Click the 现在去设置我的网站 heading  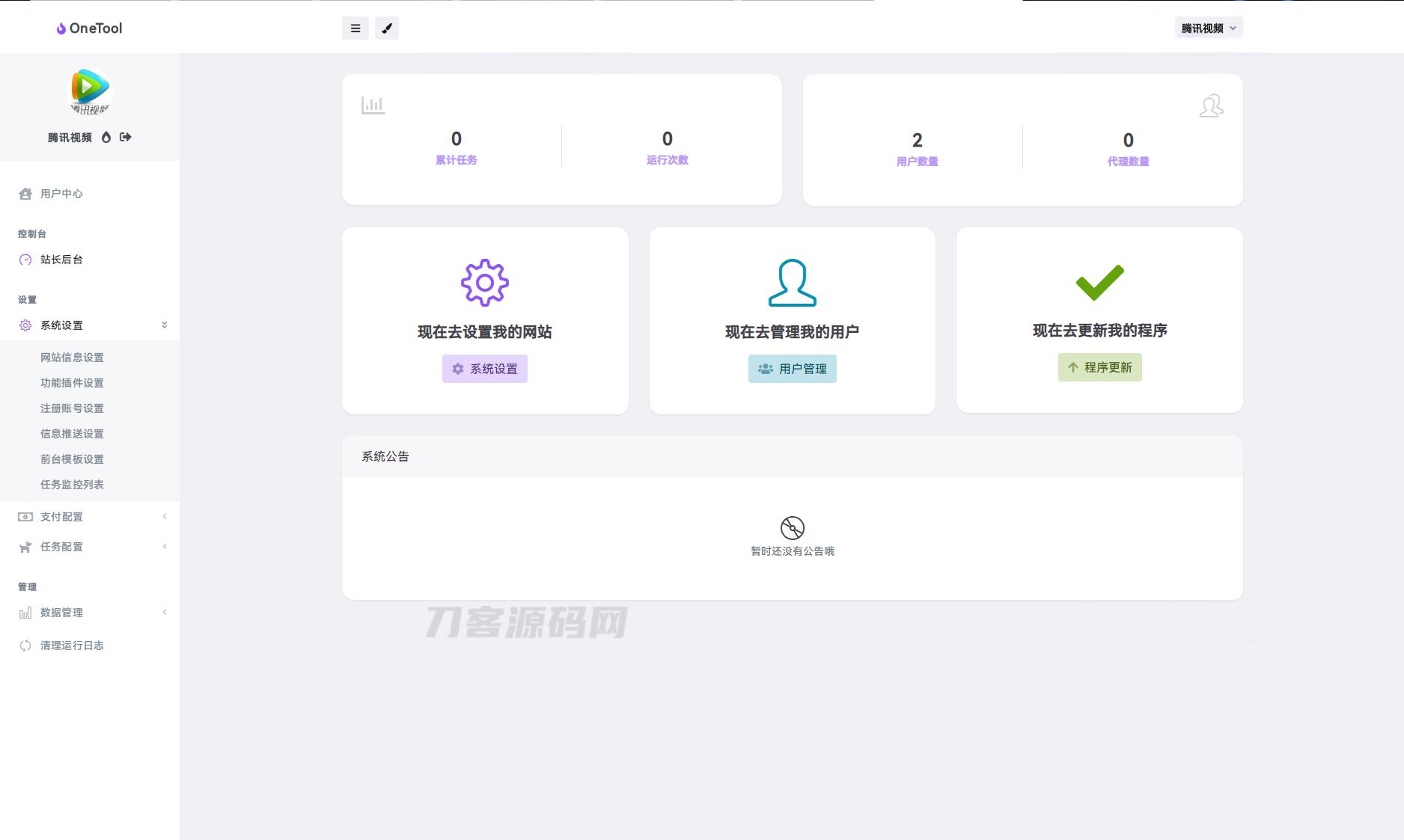tap(485, 332)
